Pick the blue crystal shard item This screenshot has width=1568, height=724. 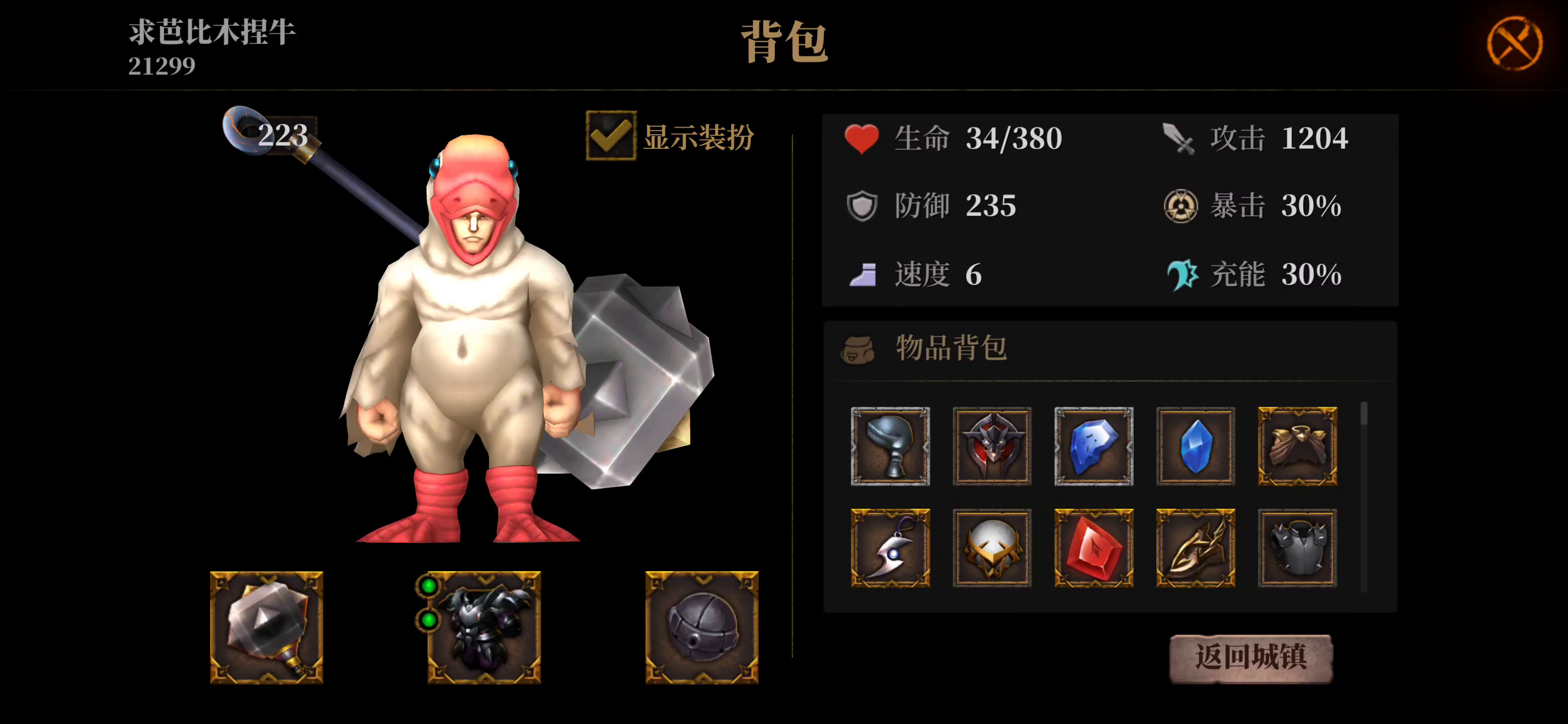point(1196,446)
